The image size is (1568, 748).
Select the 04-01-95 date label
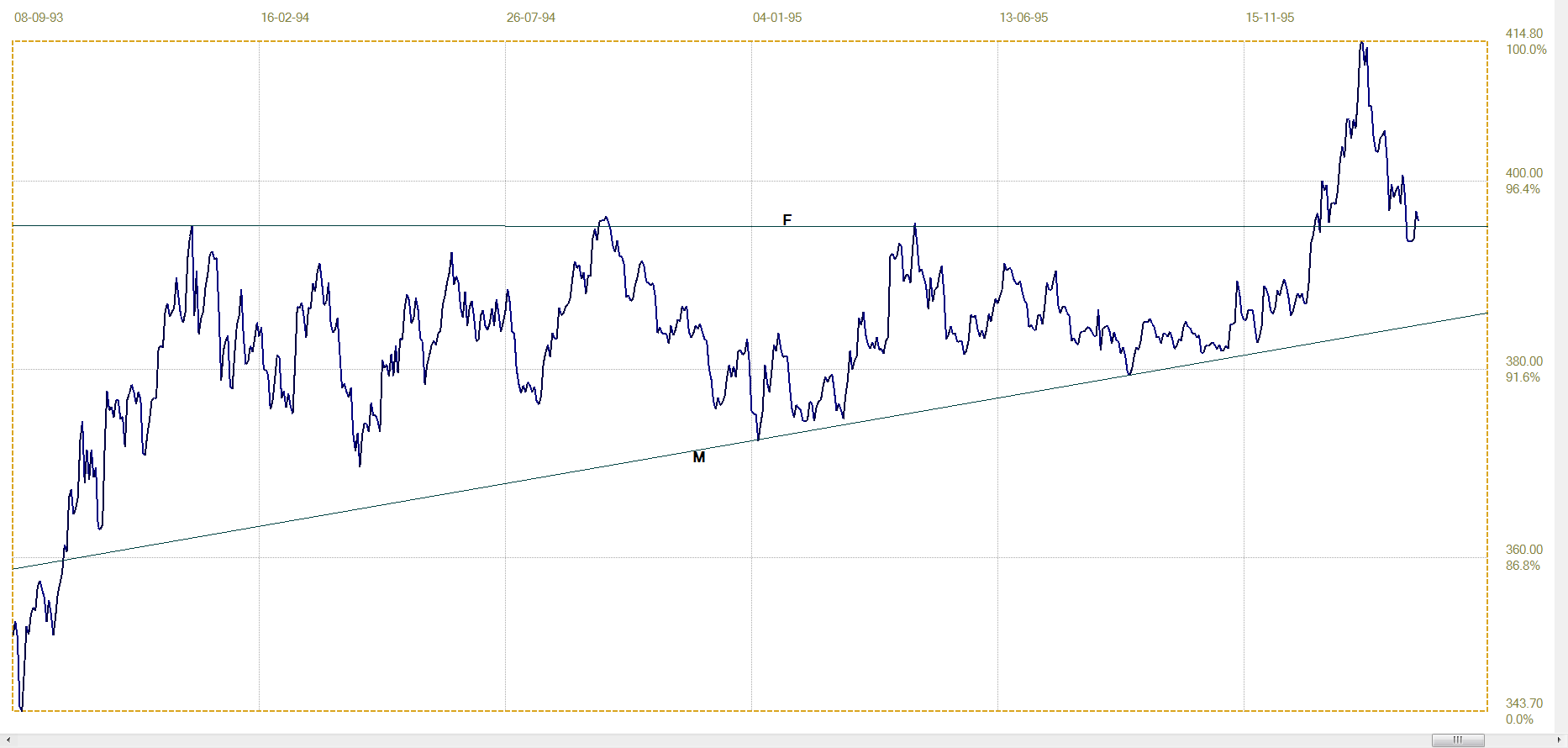point(776,18)
